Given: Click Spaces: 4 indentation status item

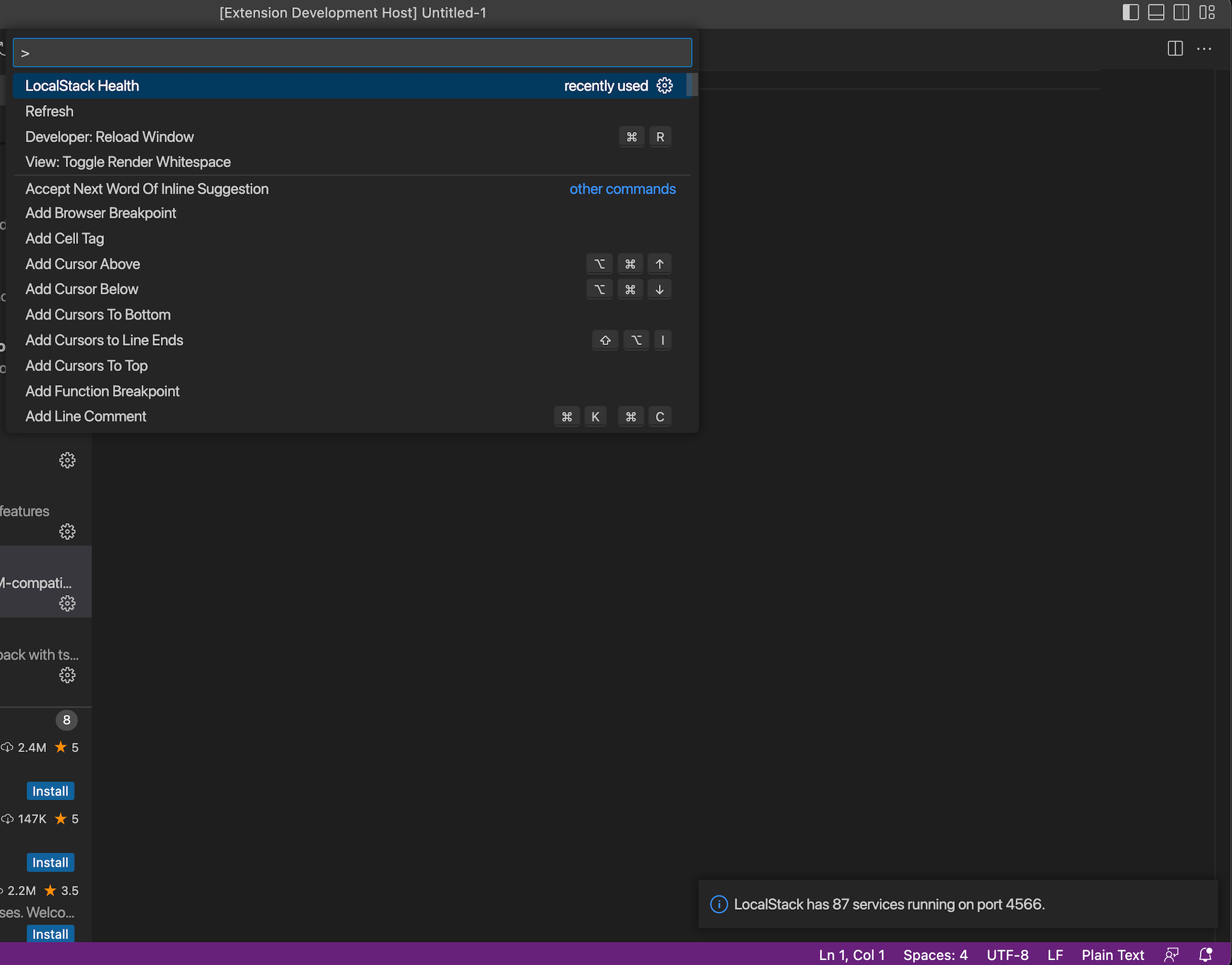Looking at the screenshot, I should (935, 955).
